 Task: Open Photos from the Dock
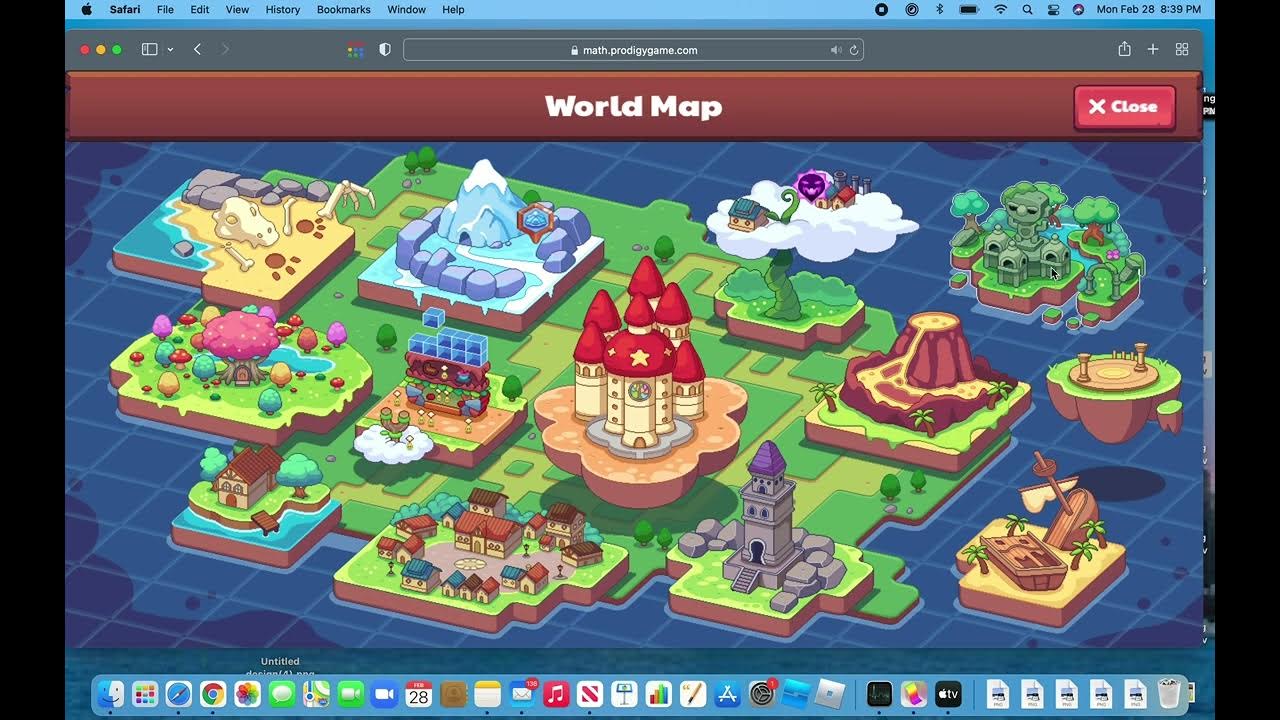coord(247,694)
